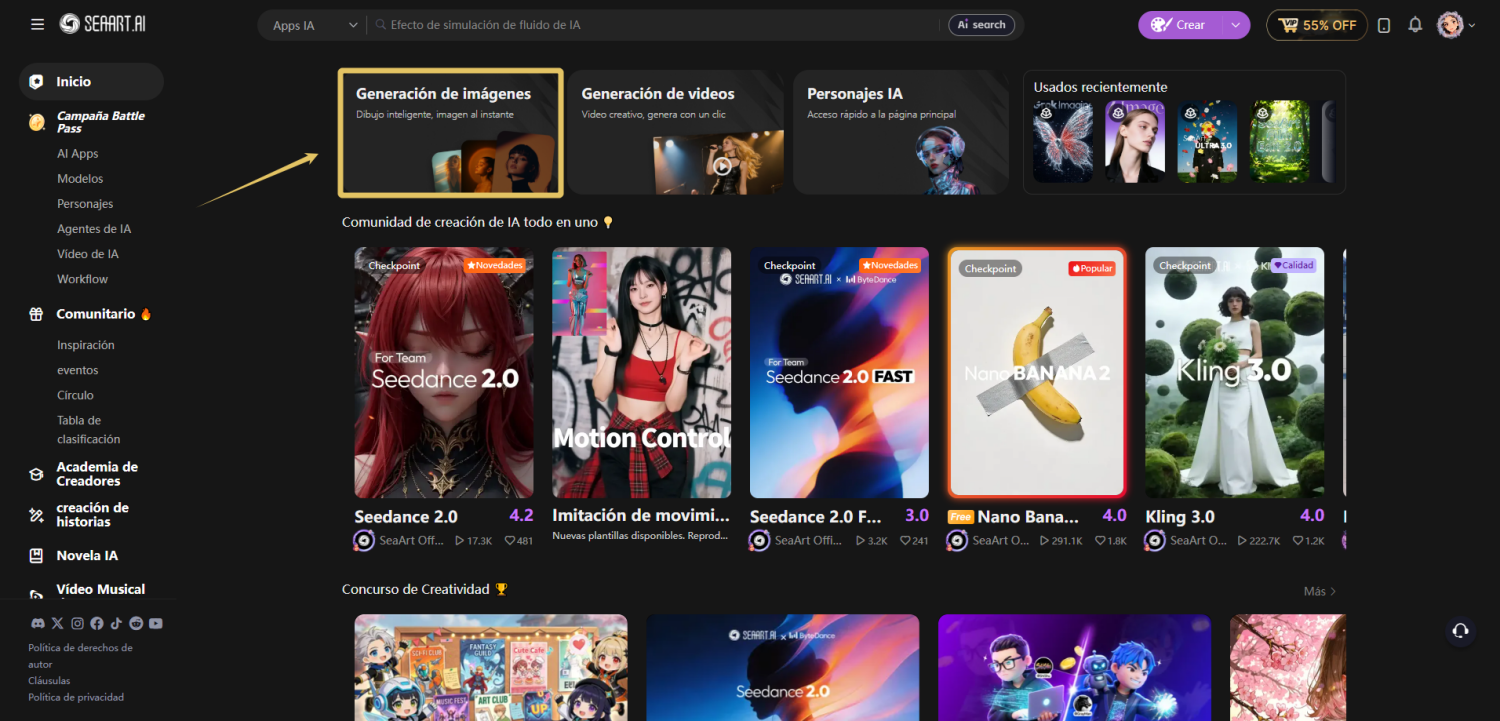The height and width of the screenshot is (721, 1500).
Task: Open the VIP 55% OFF offer
Action: 1317,25
